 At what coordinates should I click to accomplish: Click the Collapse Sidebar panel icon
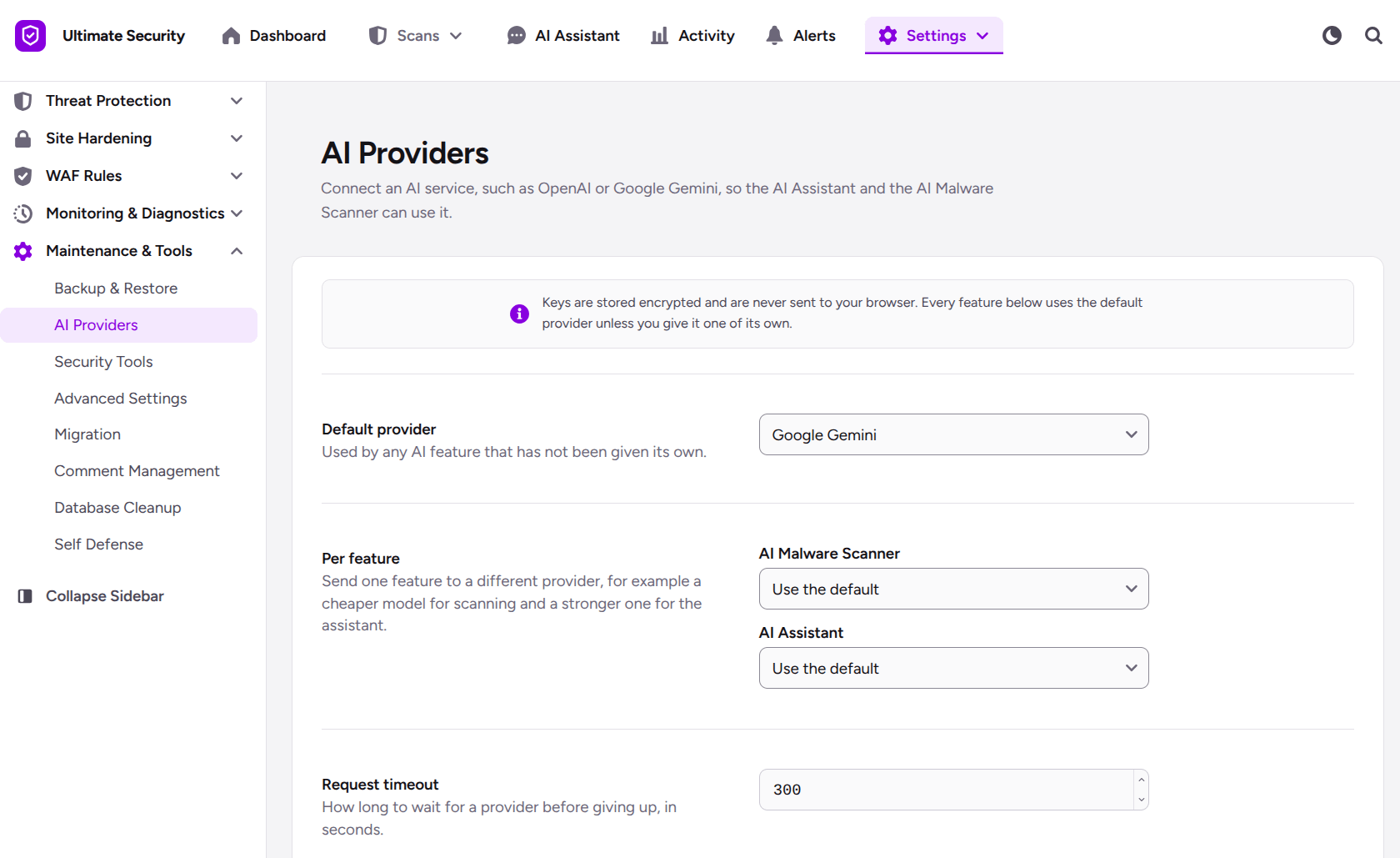tap(25, 596)
